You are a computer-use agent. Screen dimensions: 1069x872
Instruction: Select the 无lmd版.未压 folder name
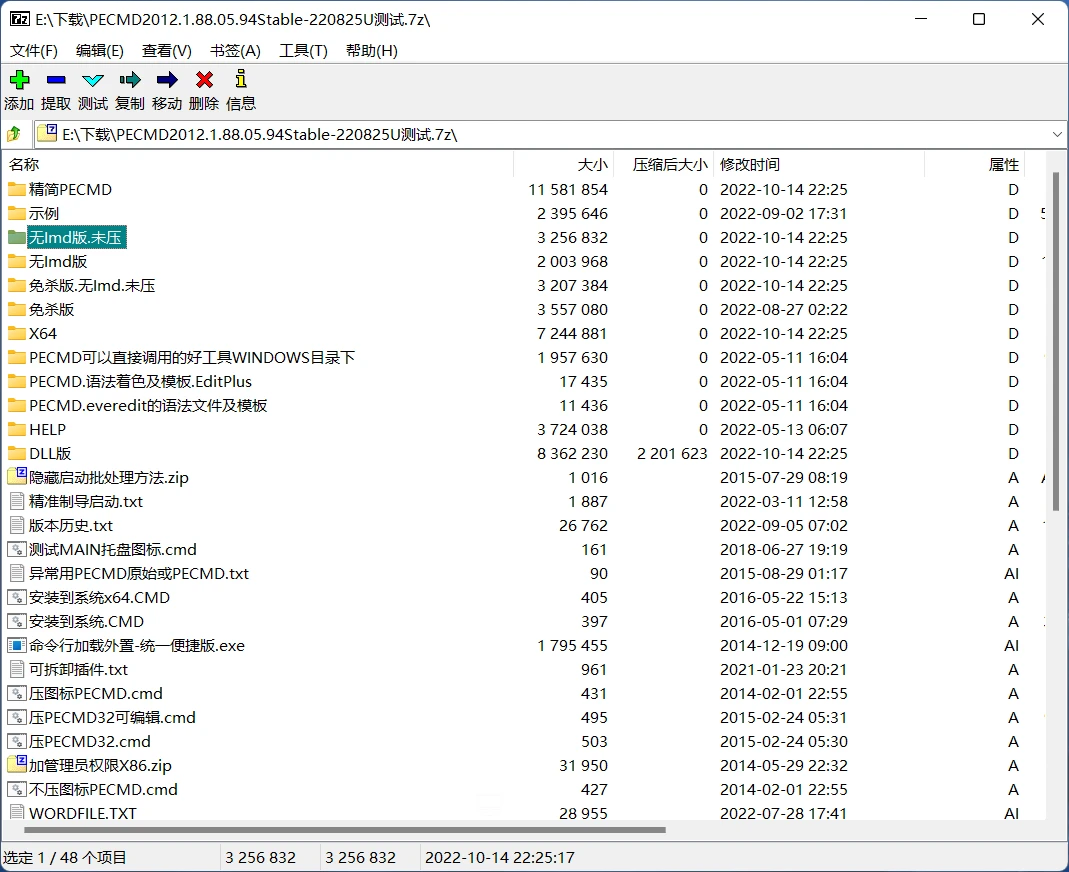[75, 237]
